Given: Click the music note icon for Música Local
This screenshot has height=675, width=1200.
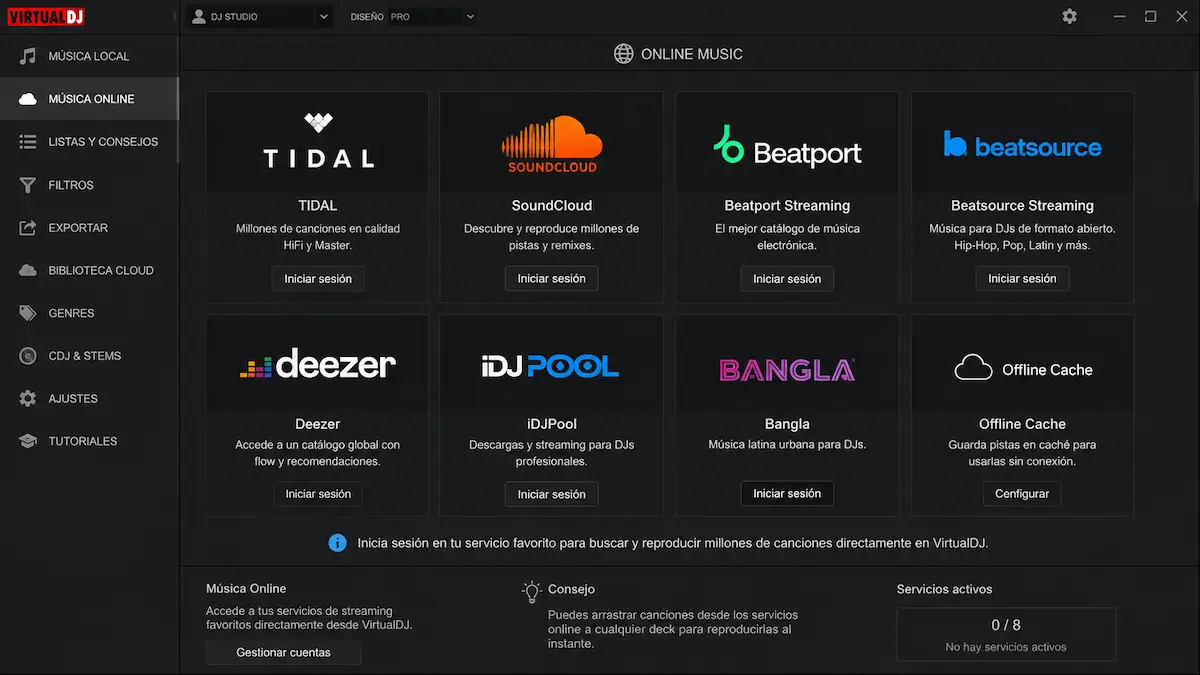Looking at the screenshot, I should click(x=28, y=56).
